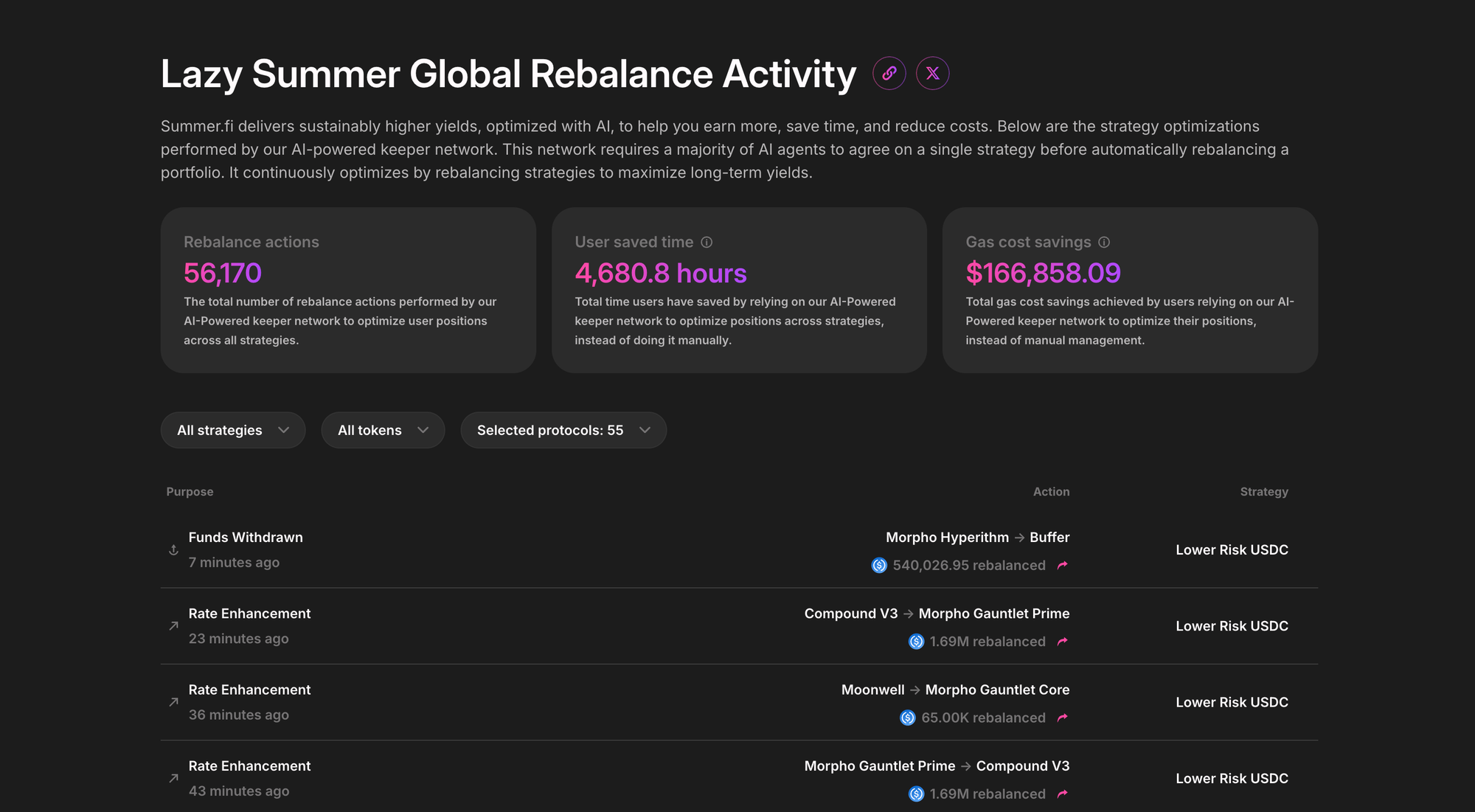The width and height of the screenshot is (1475, 812).
Task: Open transaction arrow for Compound V3 to Morpho Gauntlet Prime
Action: click(x=1062, y=642)
